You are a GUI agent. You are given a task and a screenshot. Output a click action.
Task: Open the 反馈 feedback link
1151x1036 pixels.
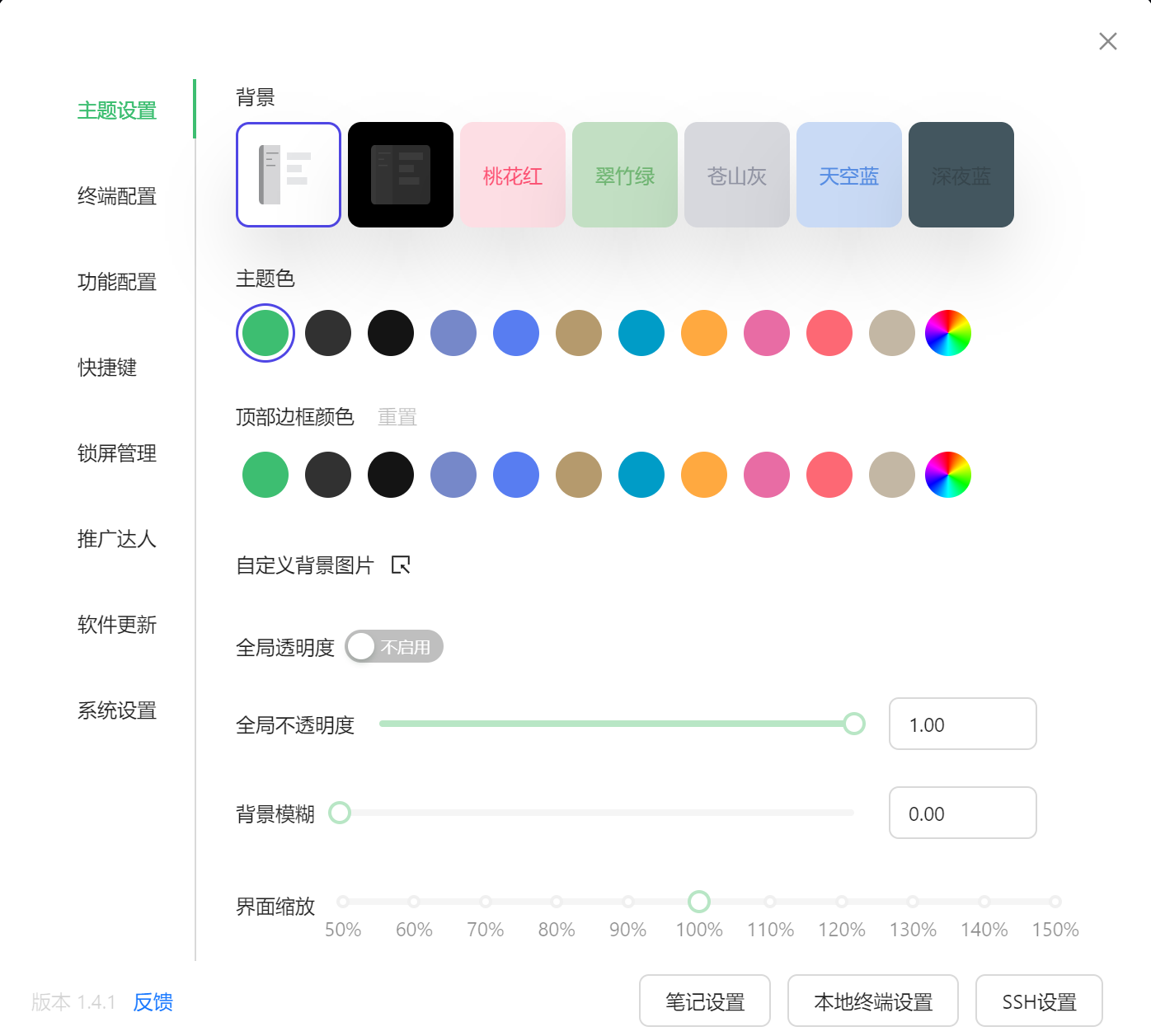[x=153, y=1002]
